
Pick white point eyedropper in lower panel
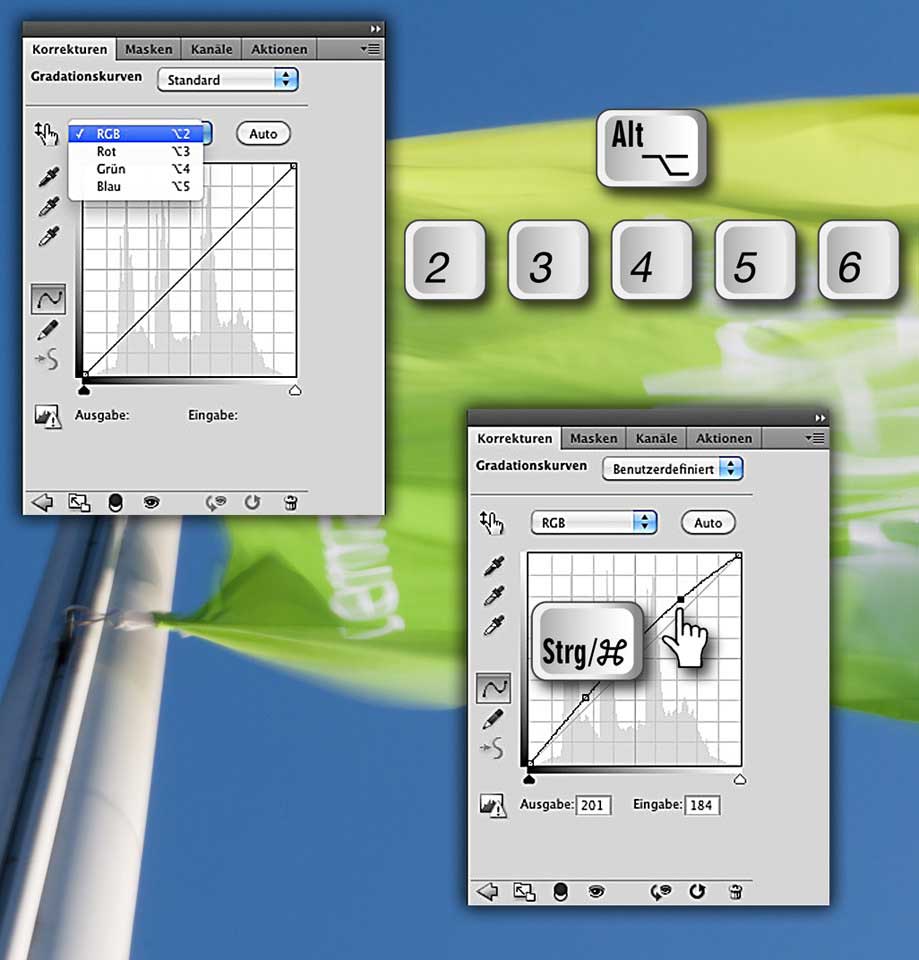pyautogui.click(x=494, y=625)
